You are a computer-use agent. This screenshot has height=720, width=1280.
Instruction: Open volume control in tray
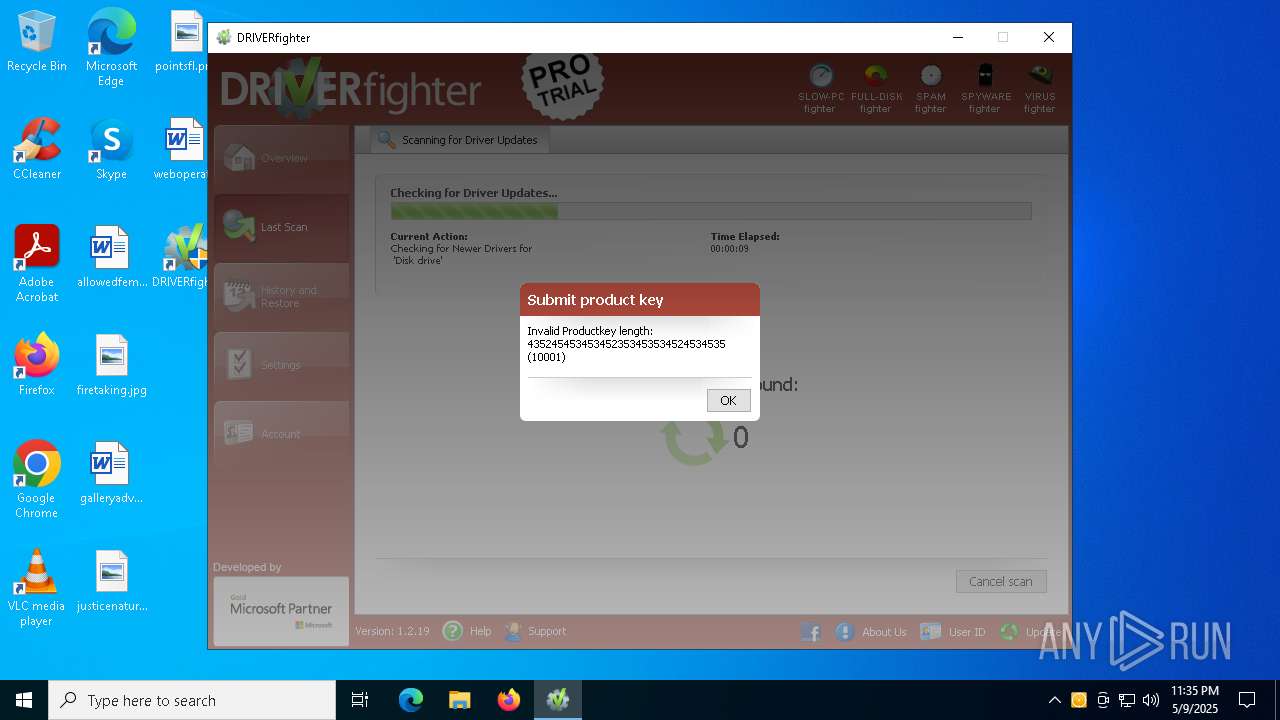pos(1151,700)
